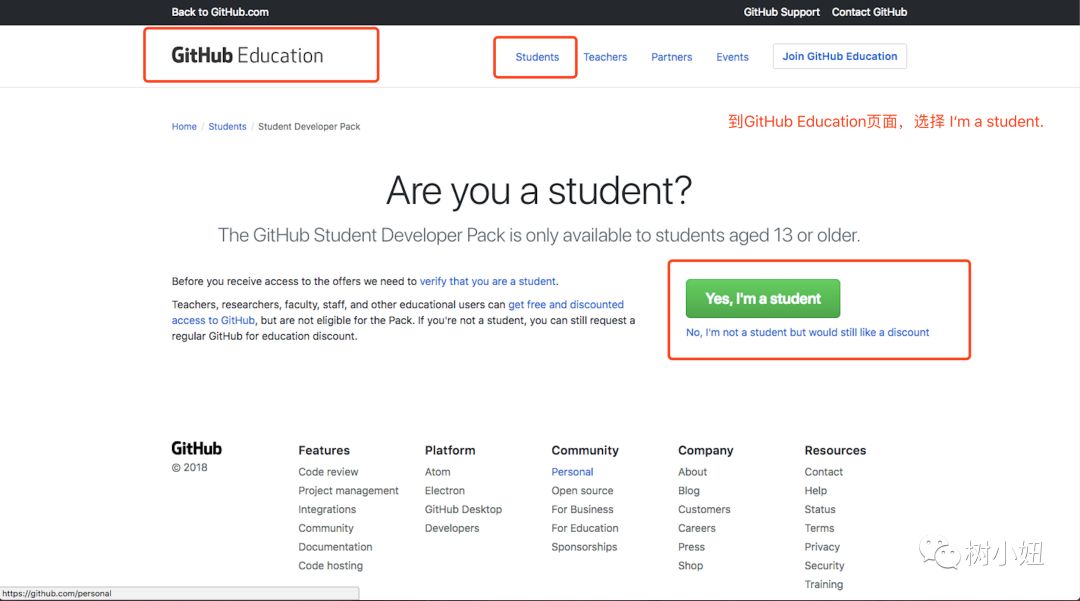
Task: Click the Community column heading
Action: pyautogui.click(x=585, y=450)
